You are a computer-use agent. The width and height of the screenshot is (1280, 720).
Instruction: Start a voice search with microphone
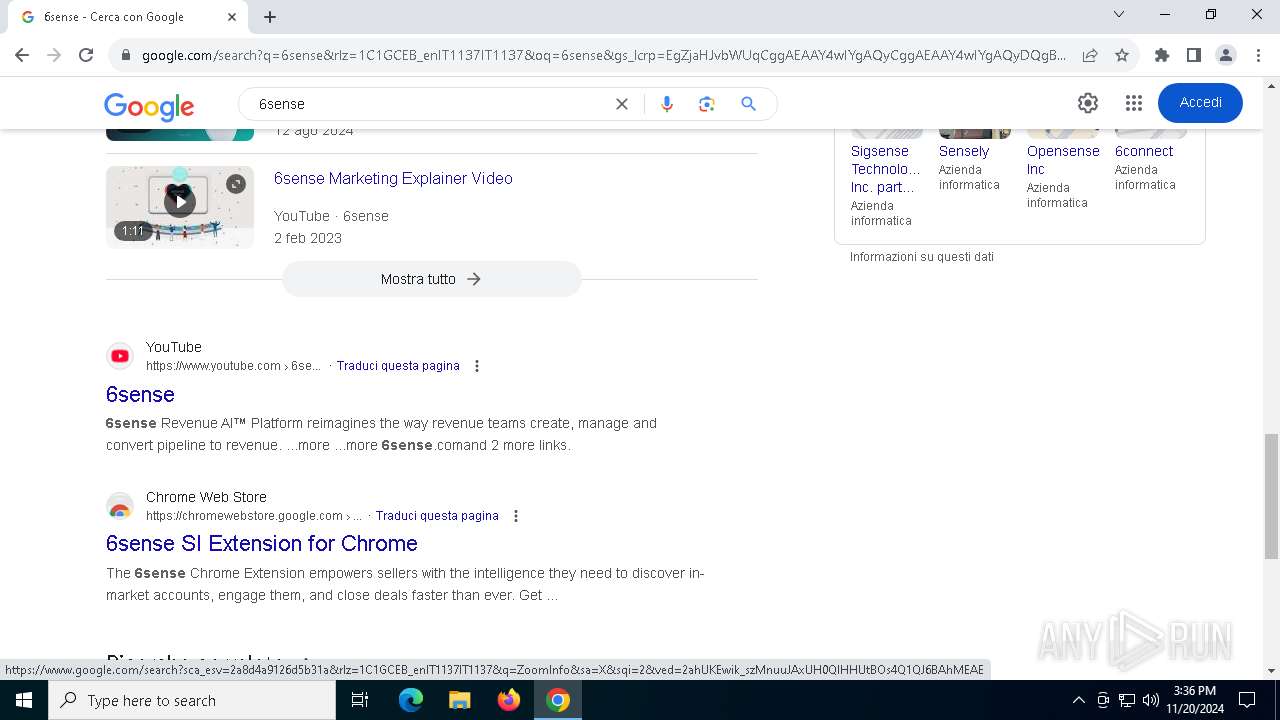coord(667,104)
